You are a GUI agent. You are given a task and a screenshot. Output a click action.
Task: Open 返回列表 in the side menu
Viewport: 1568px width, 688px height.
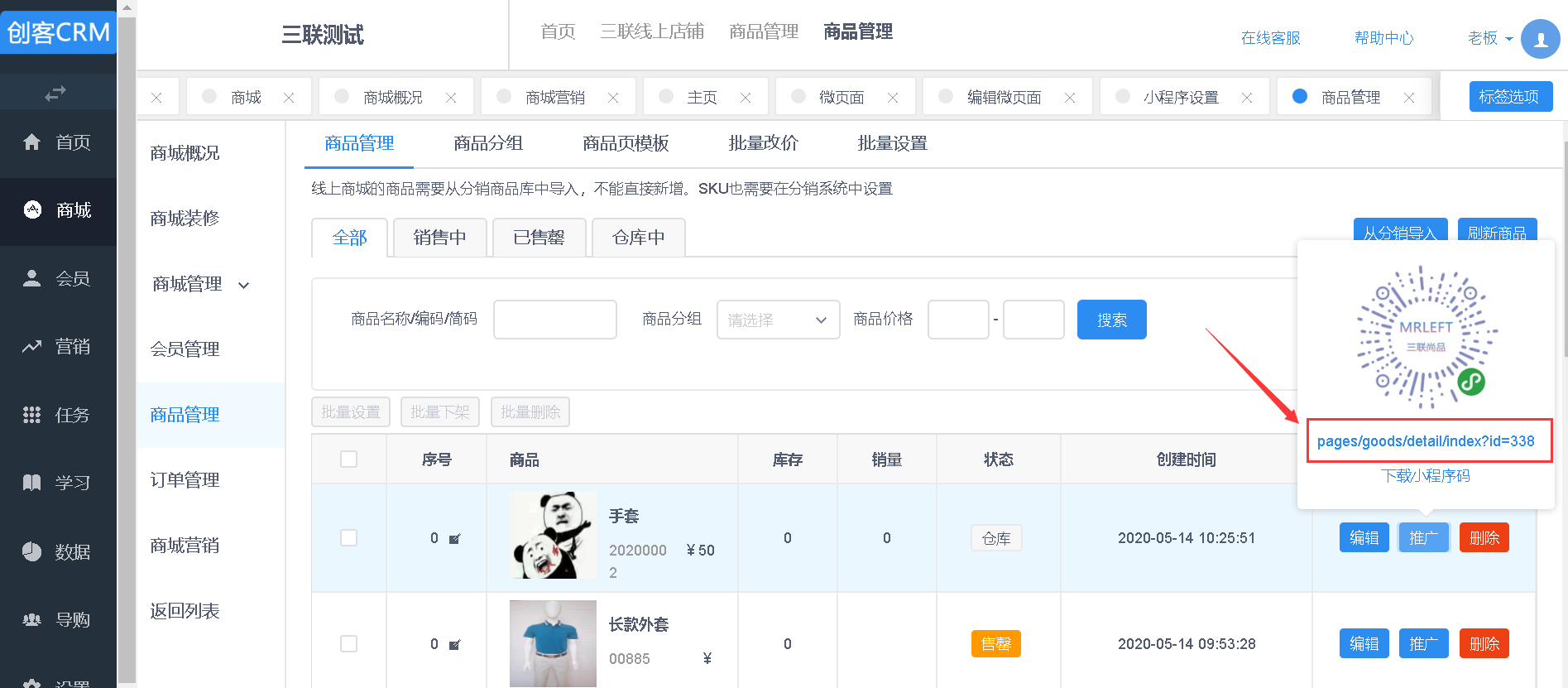(185, 611)
